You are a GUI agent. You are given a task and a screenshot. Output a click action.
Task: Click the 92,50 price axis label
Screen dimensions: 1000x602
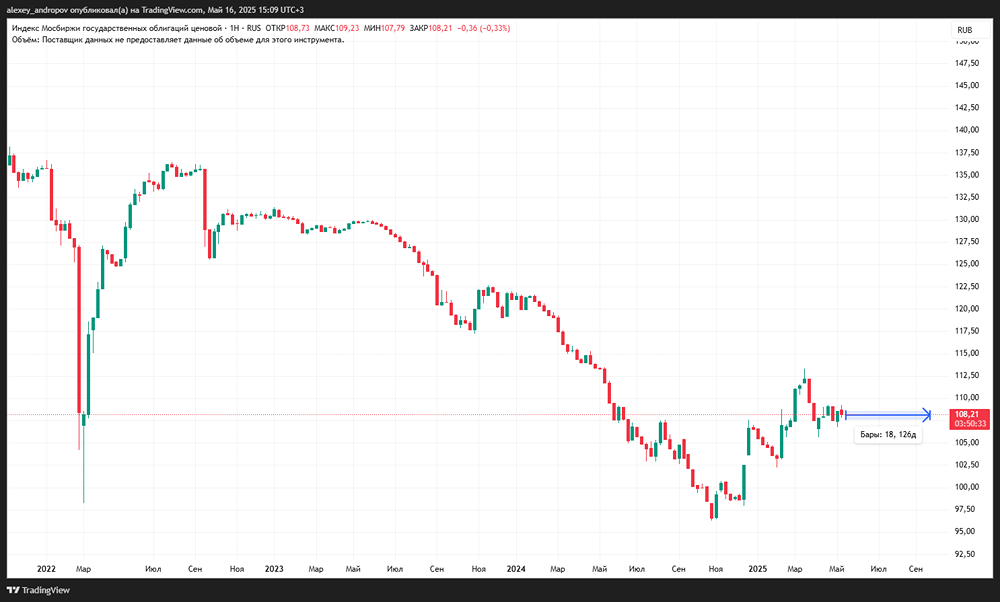[967, 554]
